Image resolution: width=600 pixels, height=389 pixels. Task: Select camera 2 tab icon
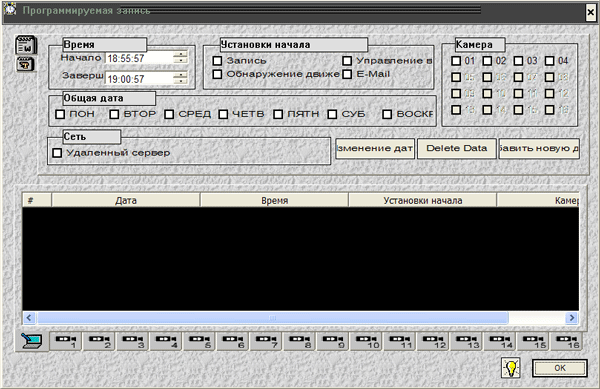[x=99, y=341]
